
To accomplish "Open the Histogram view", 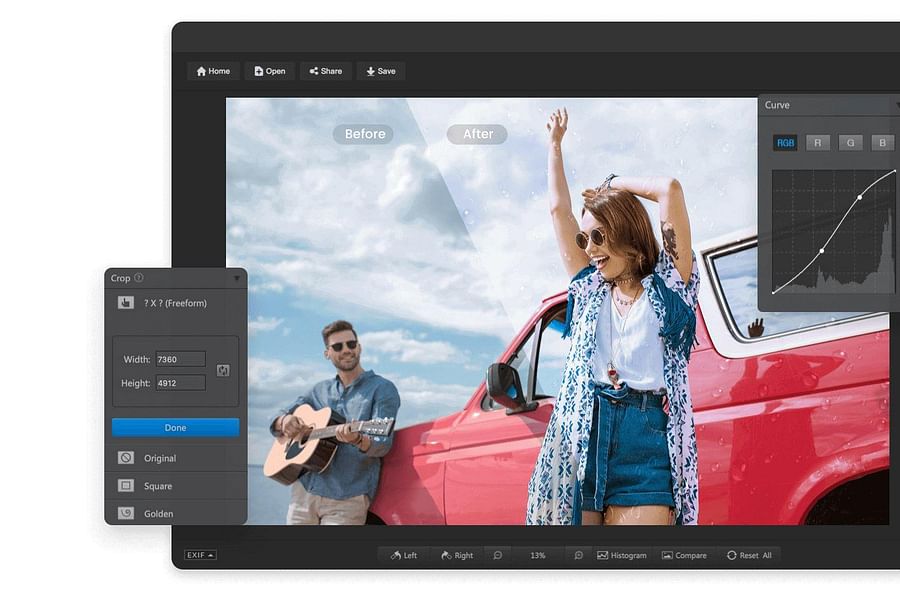I will pos(622,555).
